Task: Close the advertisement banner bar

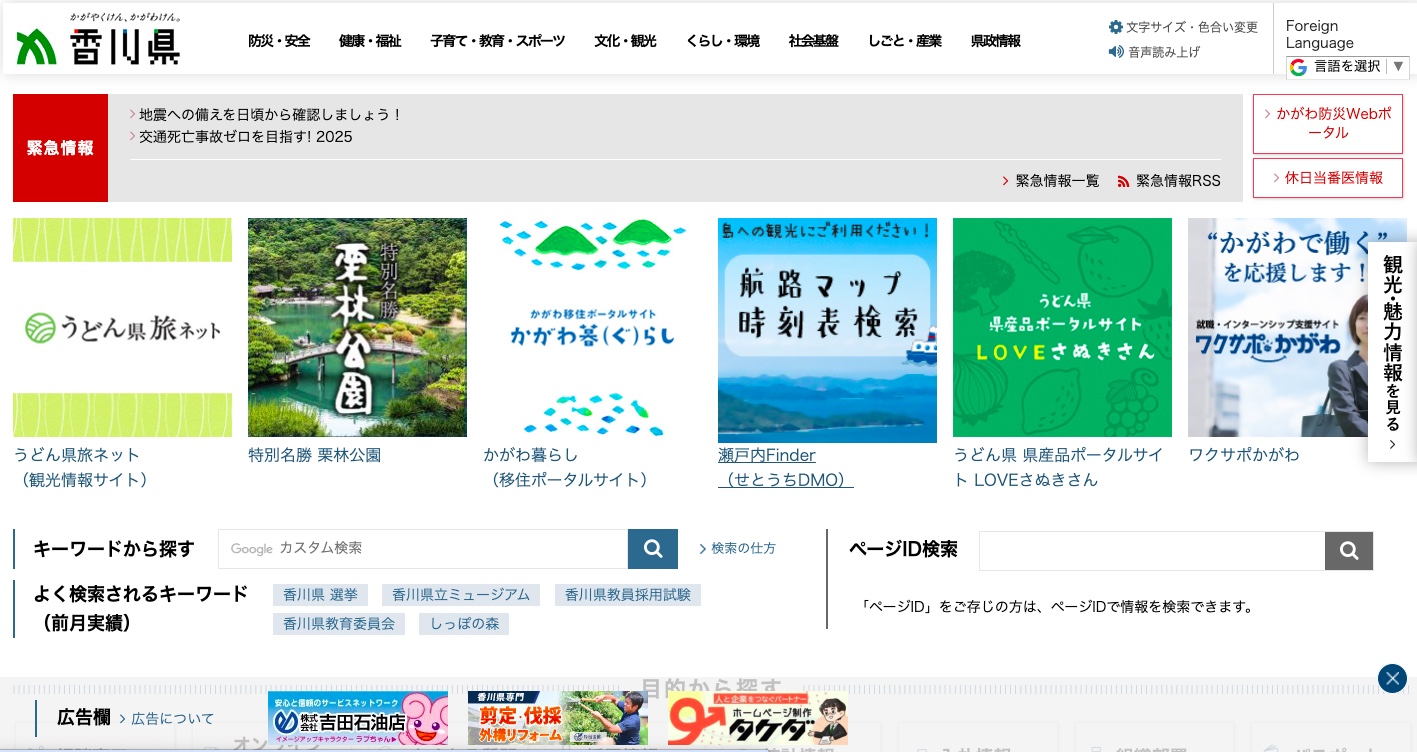Action: pos(1392,678)
